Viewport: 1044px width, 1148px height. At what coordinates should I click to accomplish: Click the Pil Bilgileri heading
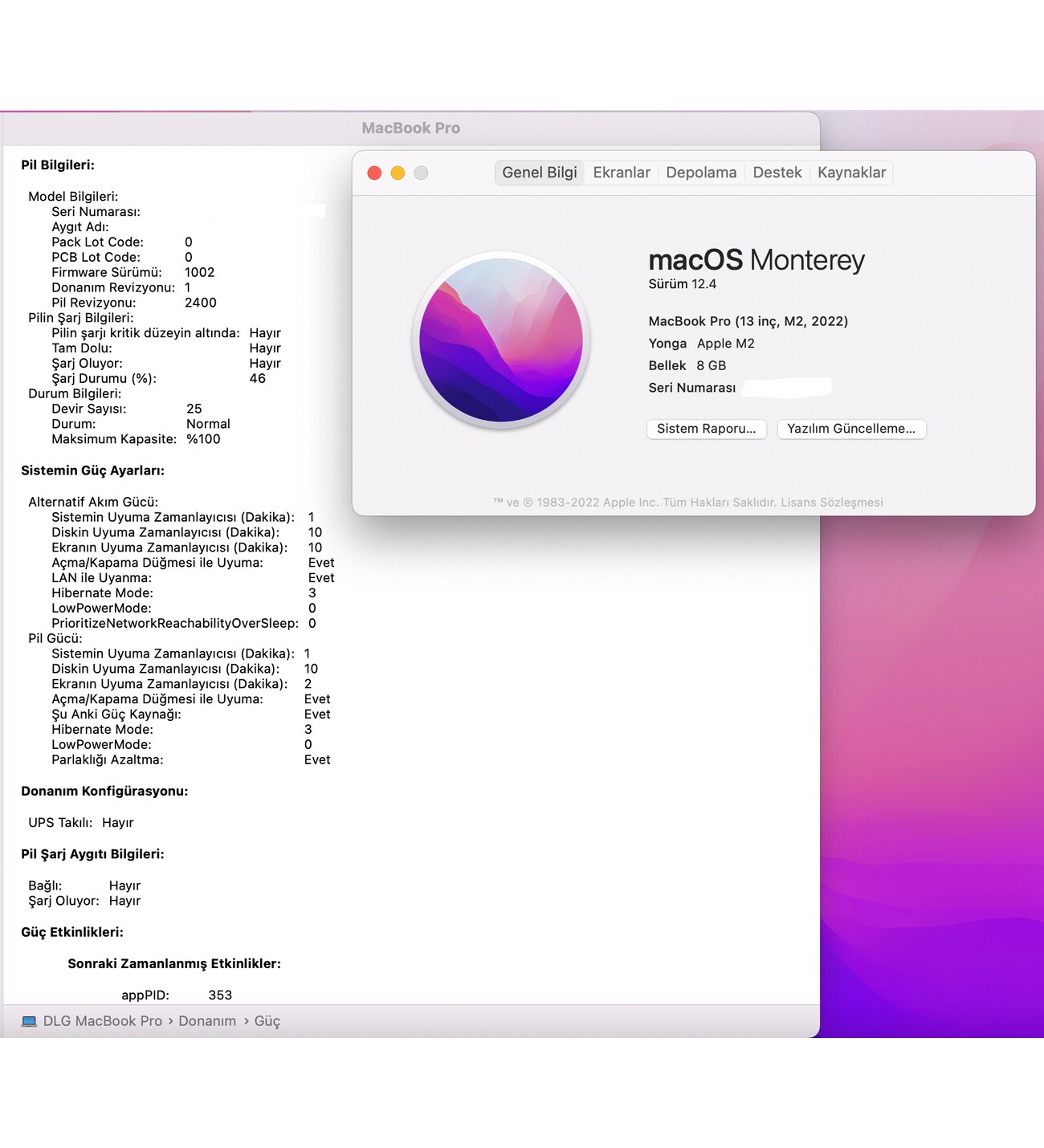(58, 165)
